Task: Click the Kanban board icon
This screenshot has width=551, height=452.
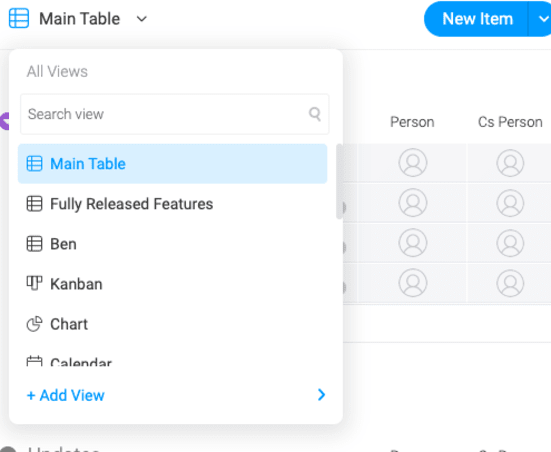Action: [34, 283]
